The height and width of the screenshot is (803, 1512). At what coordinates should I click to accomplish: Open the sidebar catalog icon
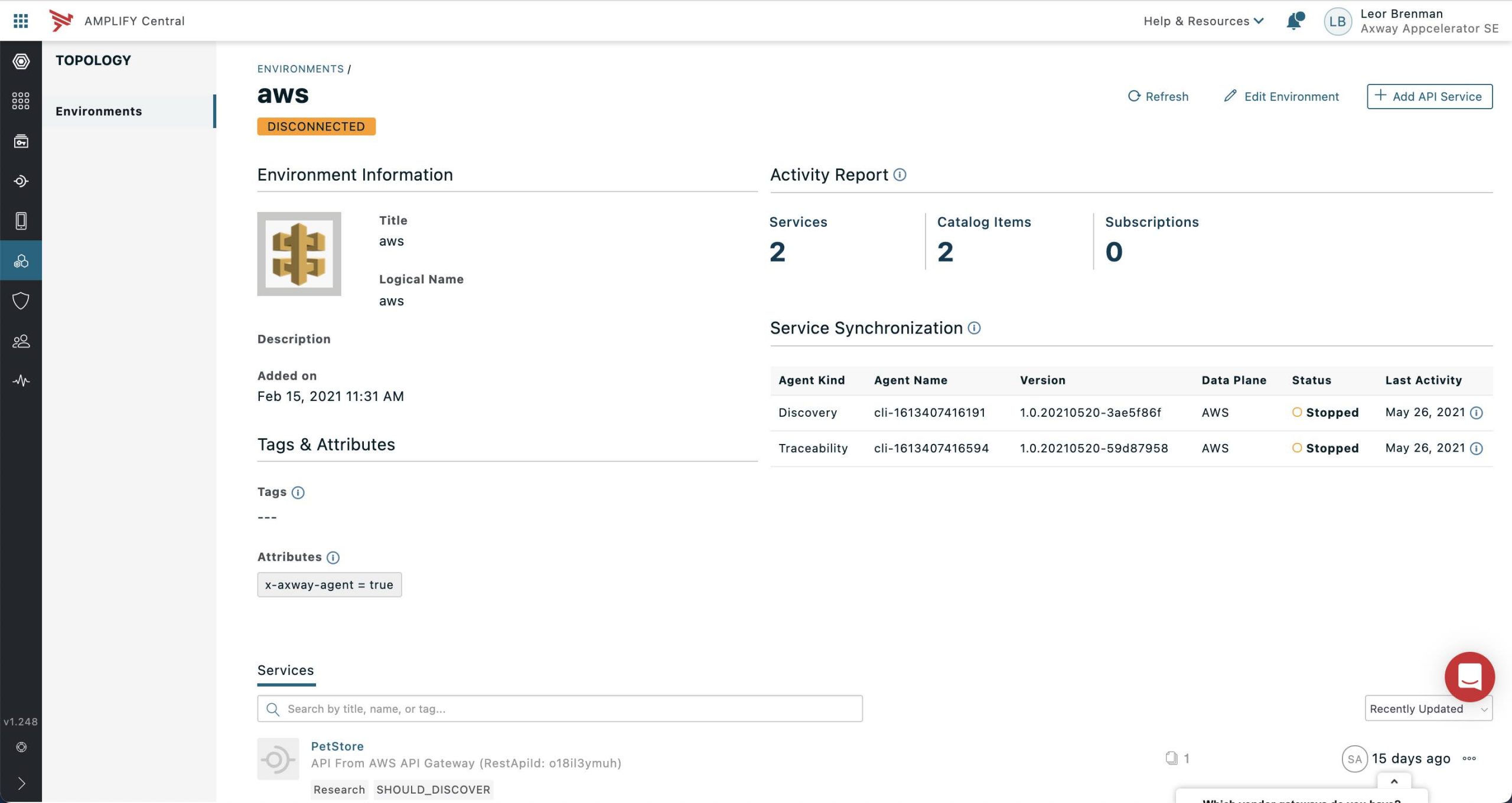pos(21,141)
